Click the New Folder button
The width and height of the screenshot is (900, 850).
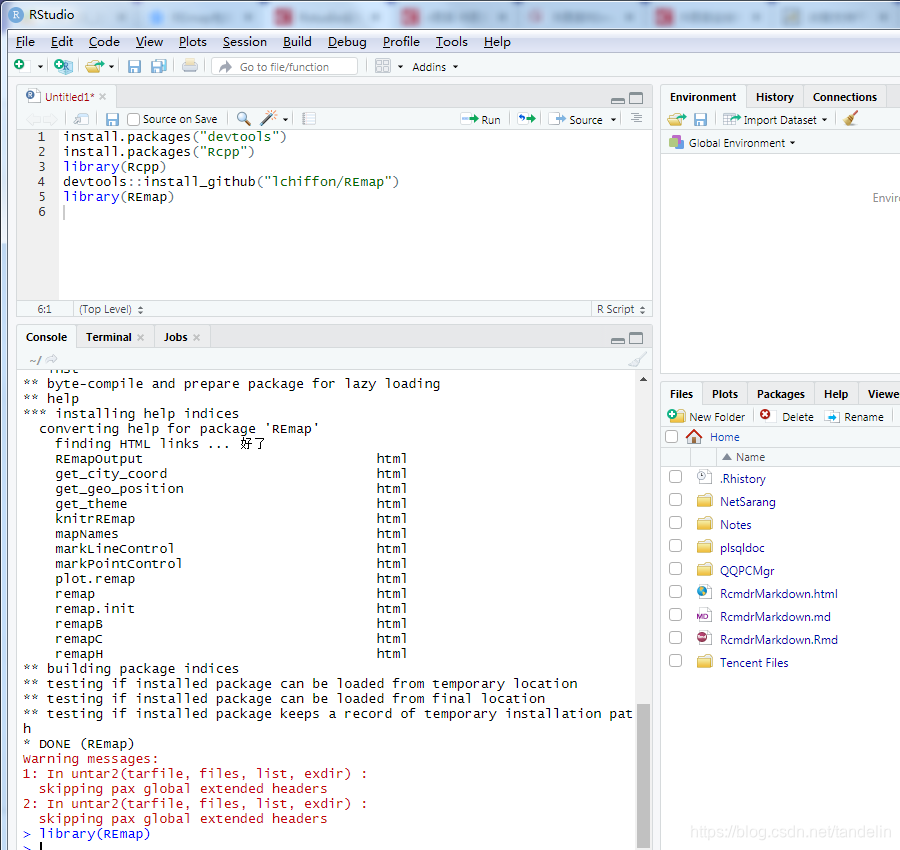click(707, 417)
